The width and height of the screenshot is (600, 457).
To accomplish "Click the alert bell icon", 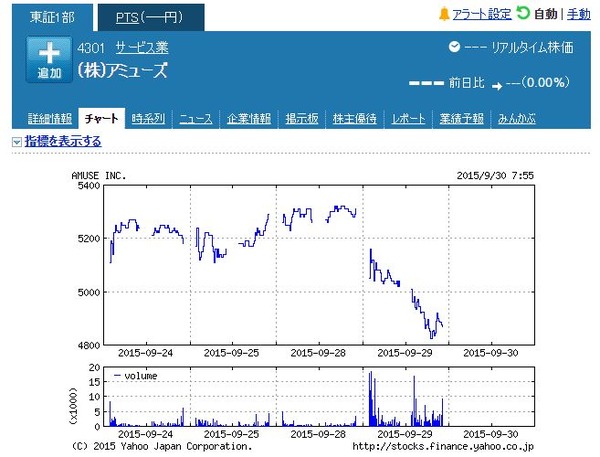I will coord(444,14).
